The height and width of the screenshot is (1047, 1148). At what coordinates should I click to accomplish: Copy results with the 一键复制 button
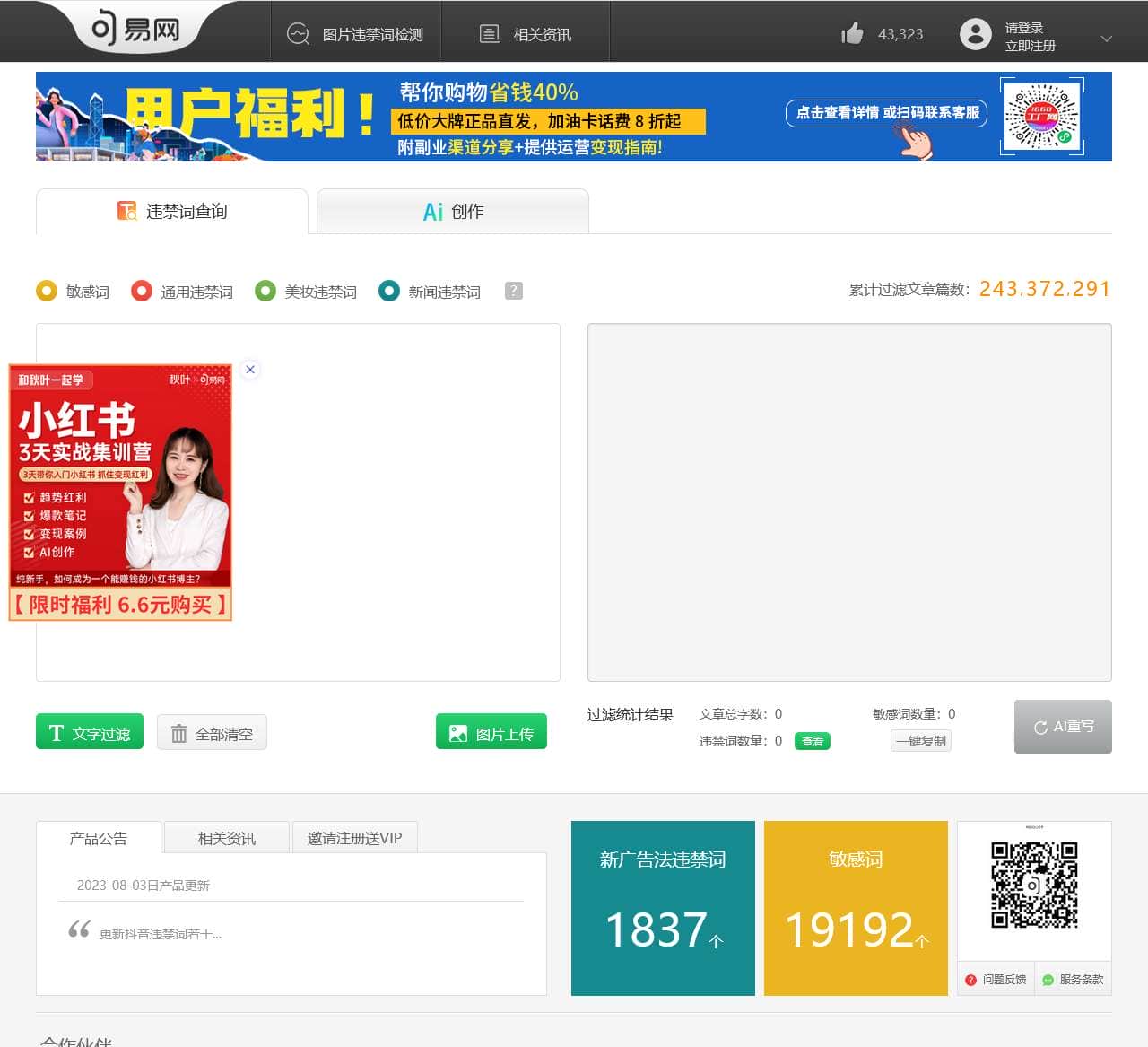(x=920, y=741)
